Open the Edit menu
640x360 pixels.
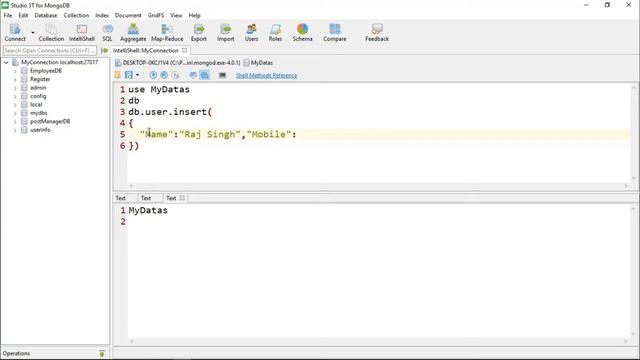pos(23,15)
